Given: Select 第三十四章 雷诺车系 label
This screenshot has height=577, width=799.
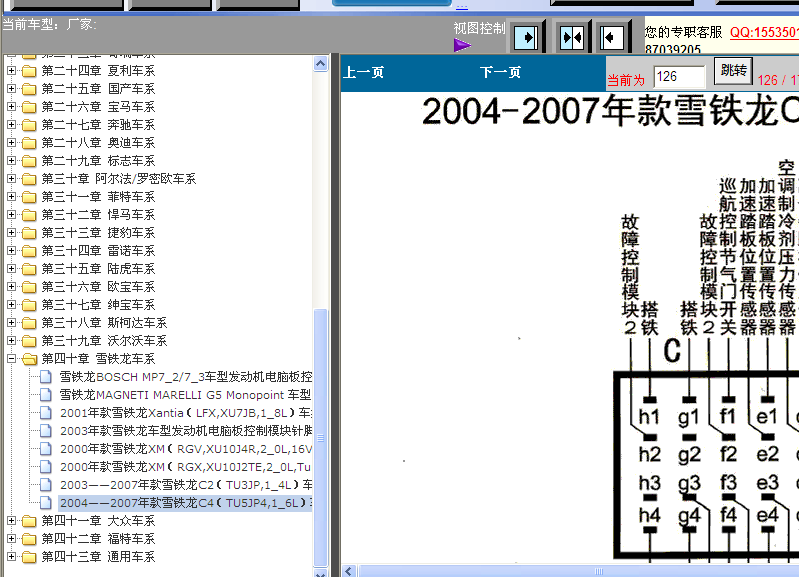Looking at the screenshot, I should coord(98,251).
